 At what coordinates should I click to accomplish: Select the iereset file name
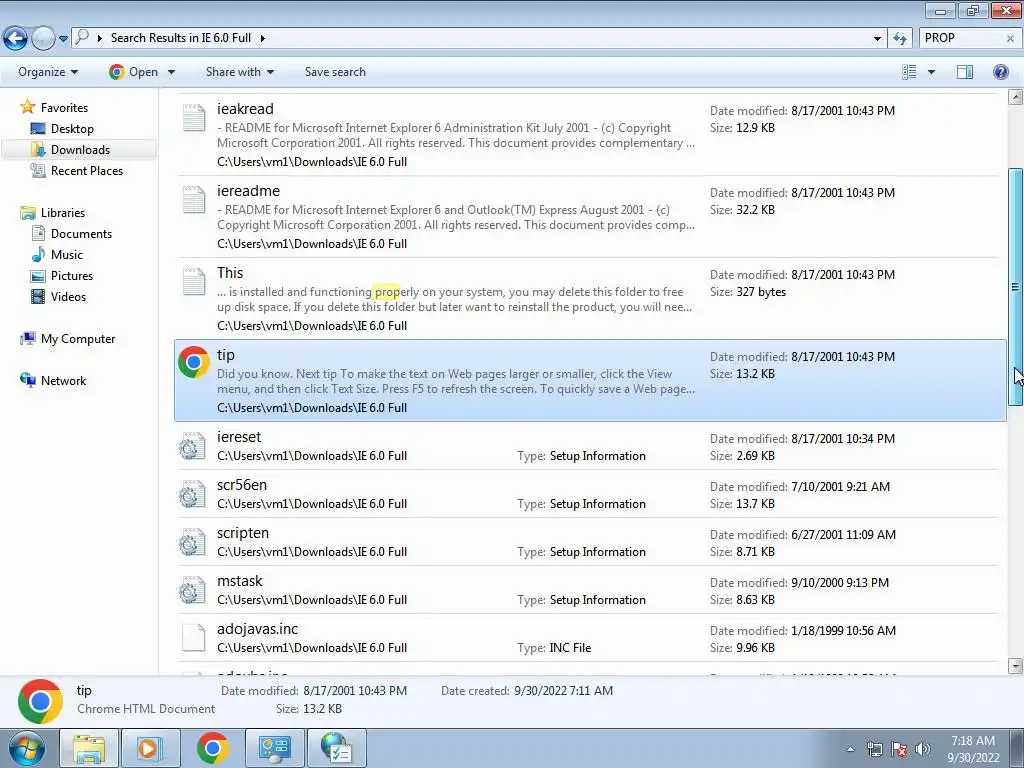click(x=238, y=436)
